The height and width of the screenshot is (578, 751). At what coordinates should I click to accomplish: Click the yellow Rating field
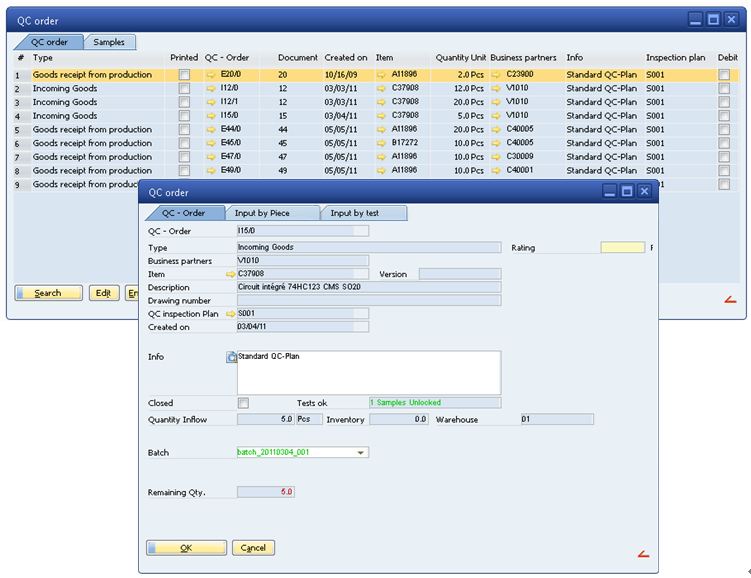pos(622,247)
